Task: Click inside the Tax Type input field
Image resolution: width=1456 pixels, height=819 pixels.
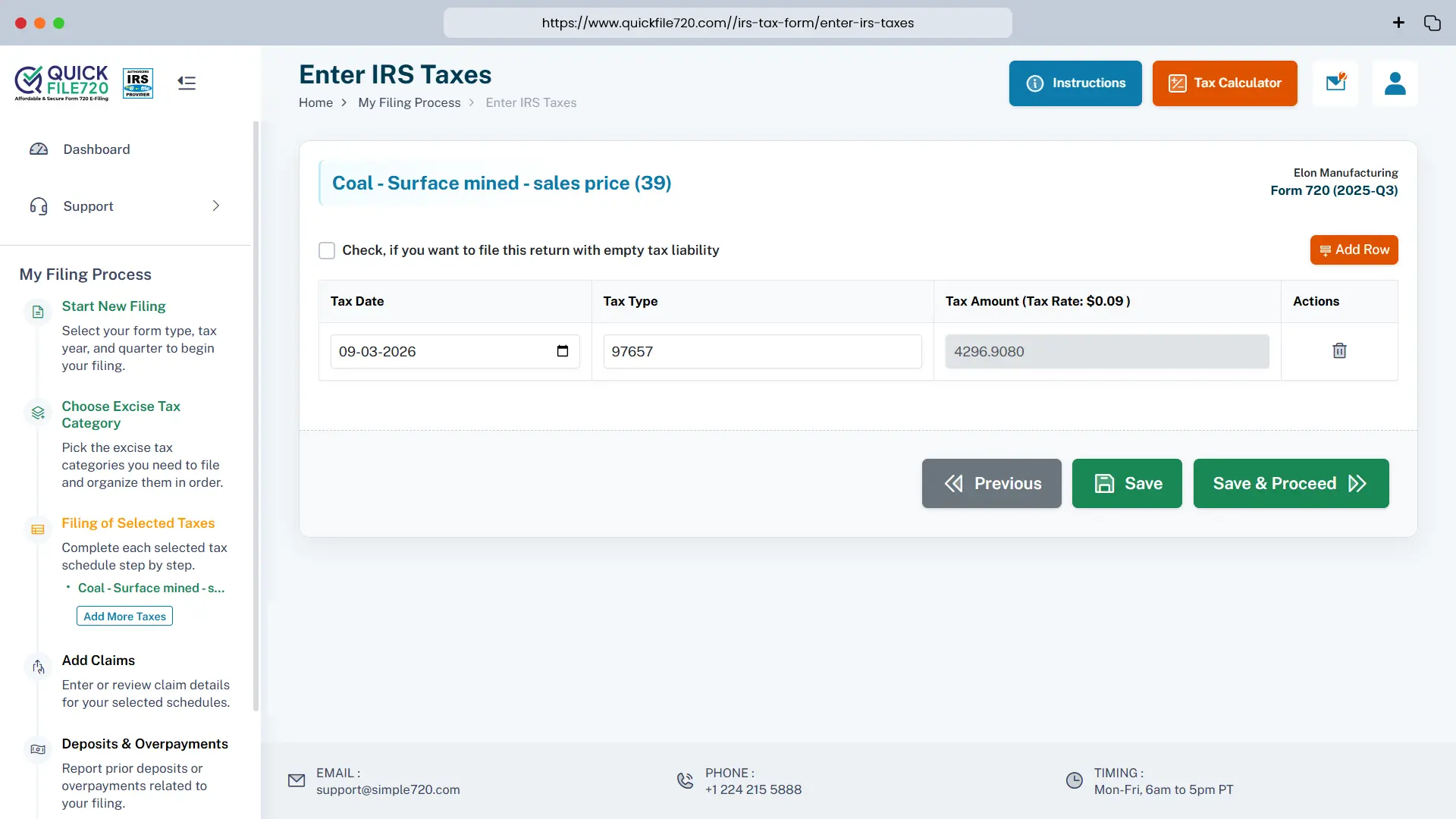Action: tap(761, 351)
